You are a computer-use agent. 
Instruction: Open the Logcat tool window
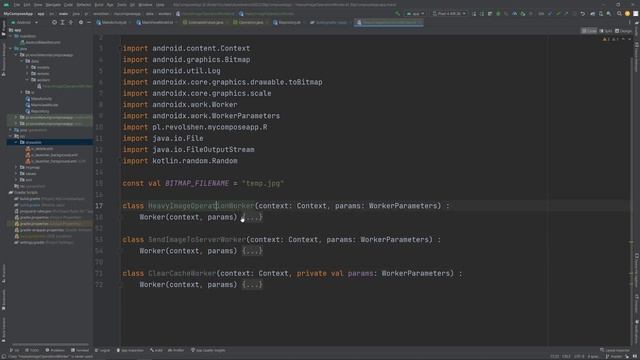pos(102,350)
